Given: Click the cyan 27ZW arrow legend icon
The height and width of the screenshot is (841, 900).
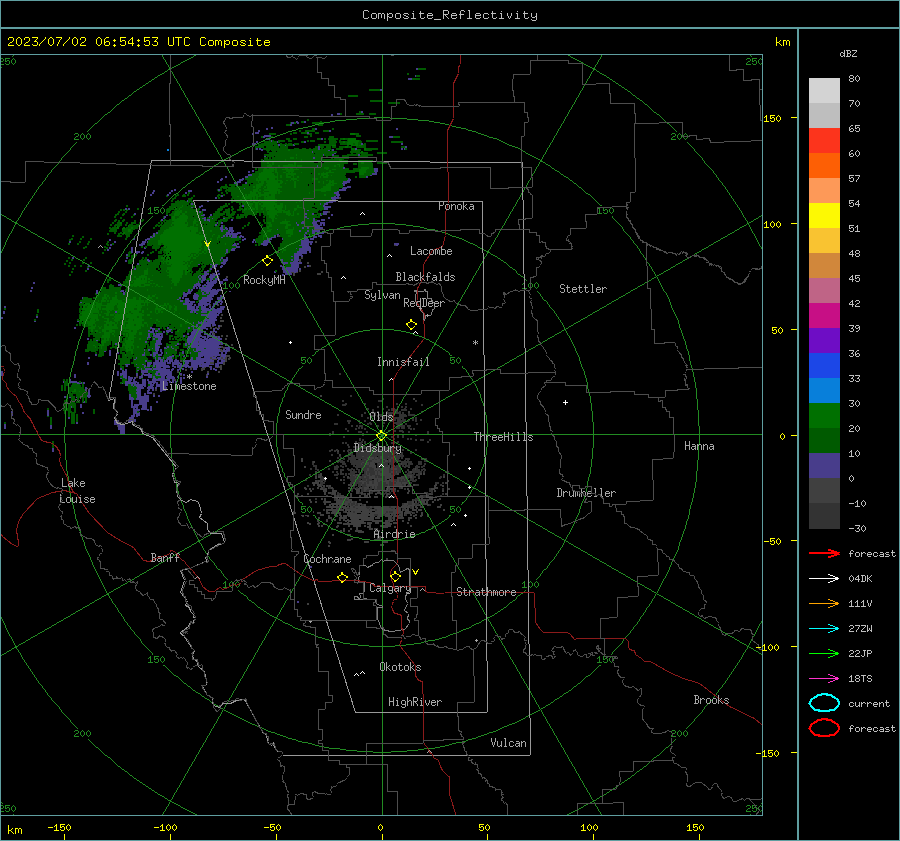Looking at the screenshot, I should pos(824,628).
